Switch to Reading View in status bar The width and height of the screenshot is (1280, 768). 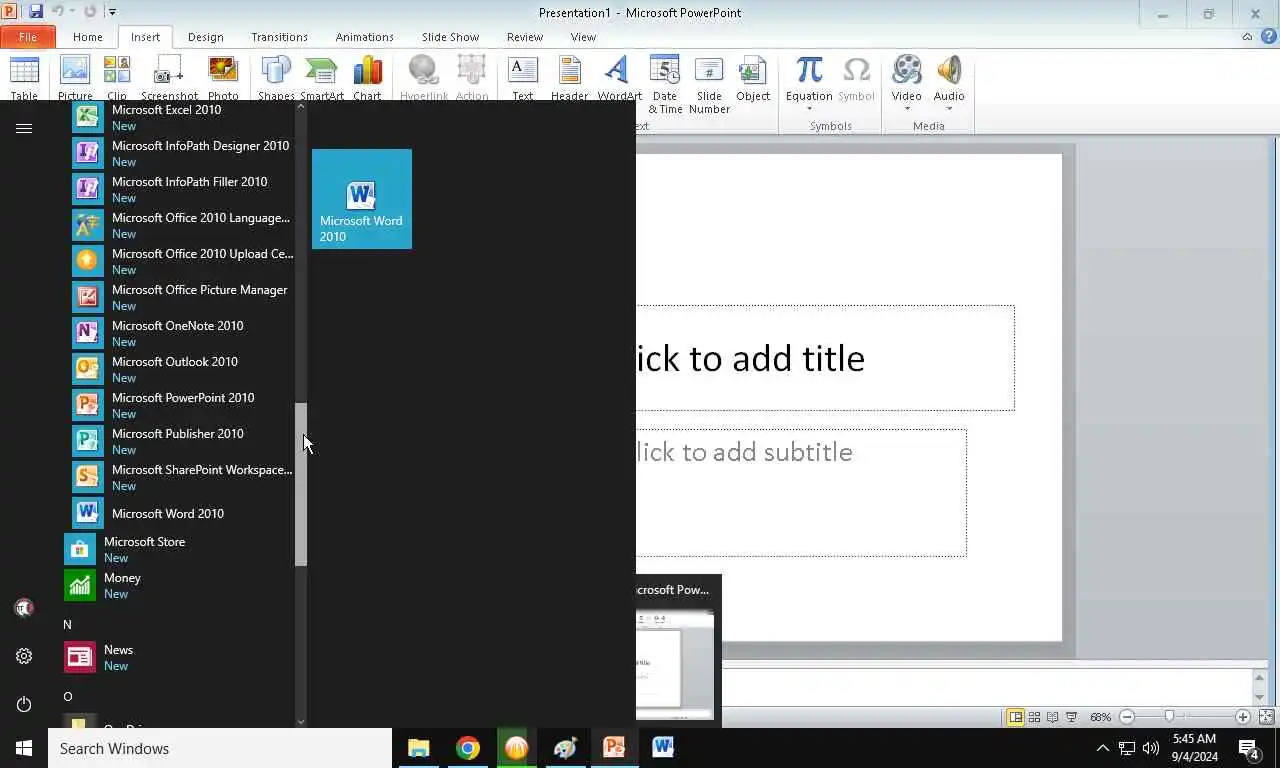click(x=1053, y=717)
